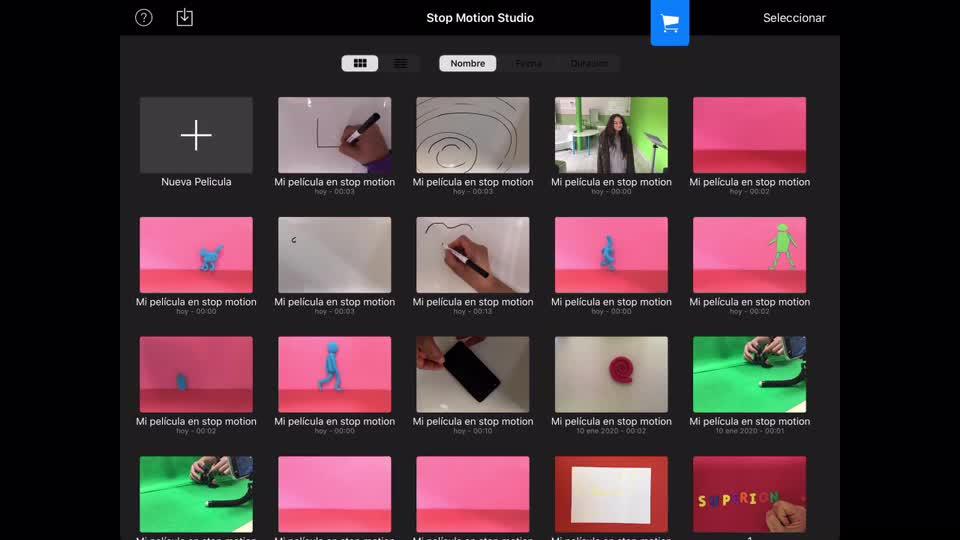
Task: Sort movies by Fecha
Action: pos(528,63)
